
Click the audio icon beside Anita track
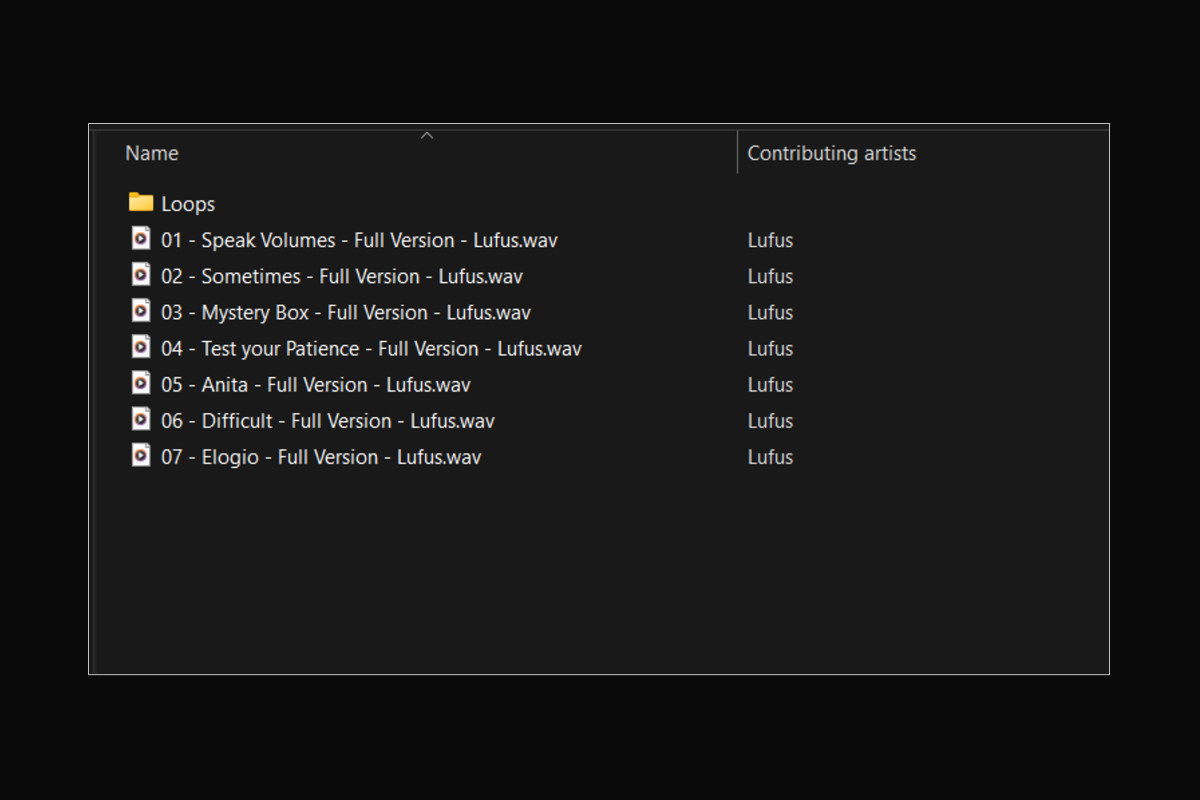tap(141, 383)
